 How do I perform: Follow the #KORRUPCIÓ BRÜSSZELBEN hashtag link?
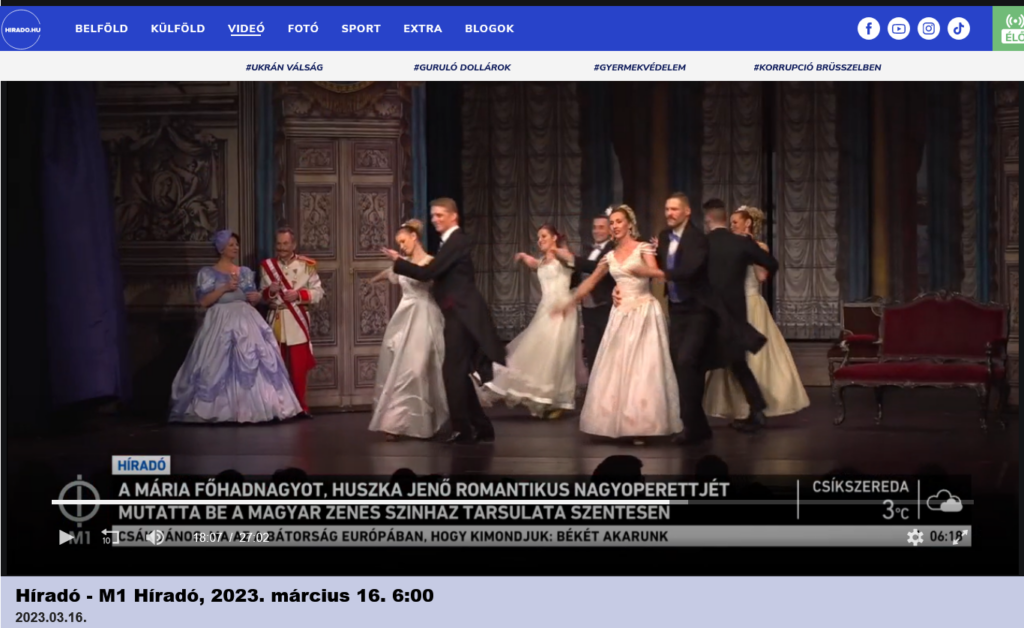tap(817, 67)
